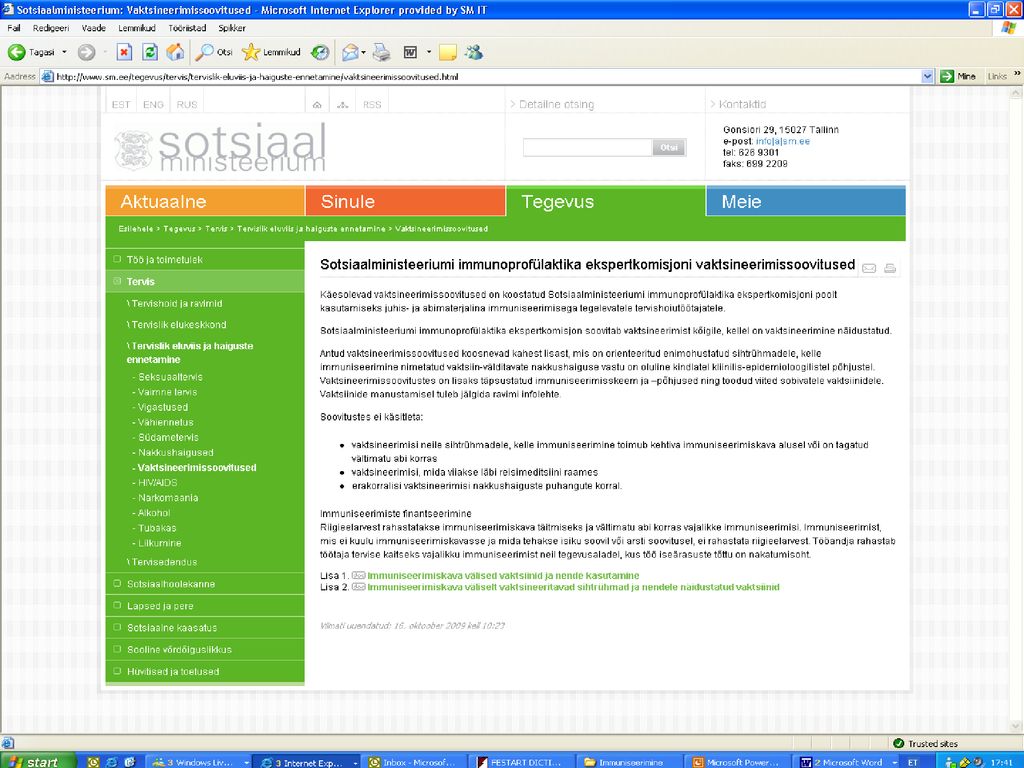Click the print-page icon next to the heading

pos(889,268)
